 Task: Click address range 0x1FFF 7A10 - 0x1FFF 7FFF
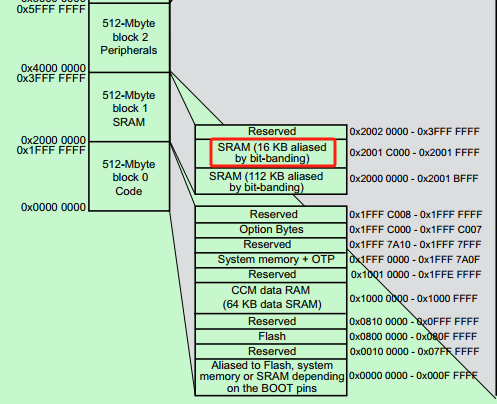click(415, 245)
